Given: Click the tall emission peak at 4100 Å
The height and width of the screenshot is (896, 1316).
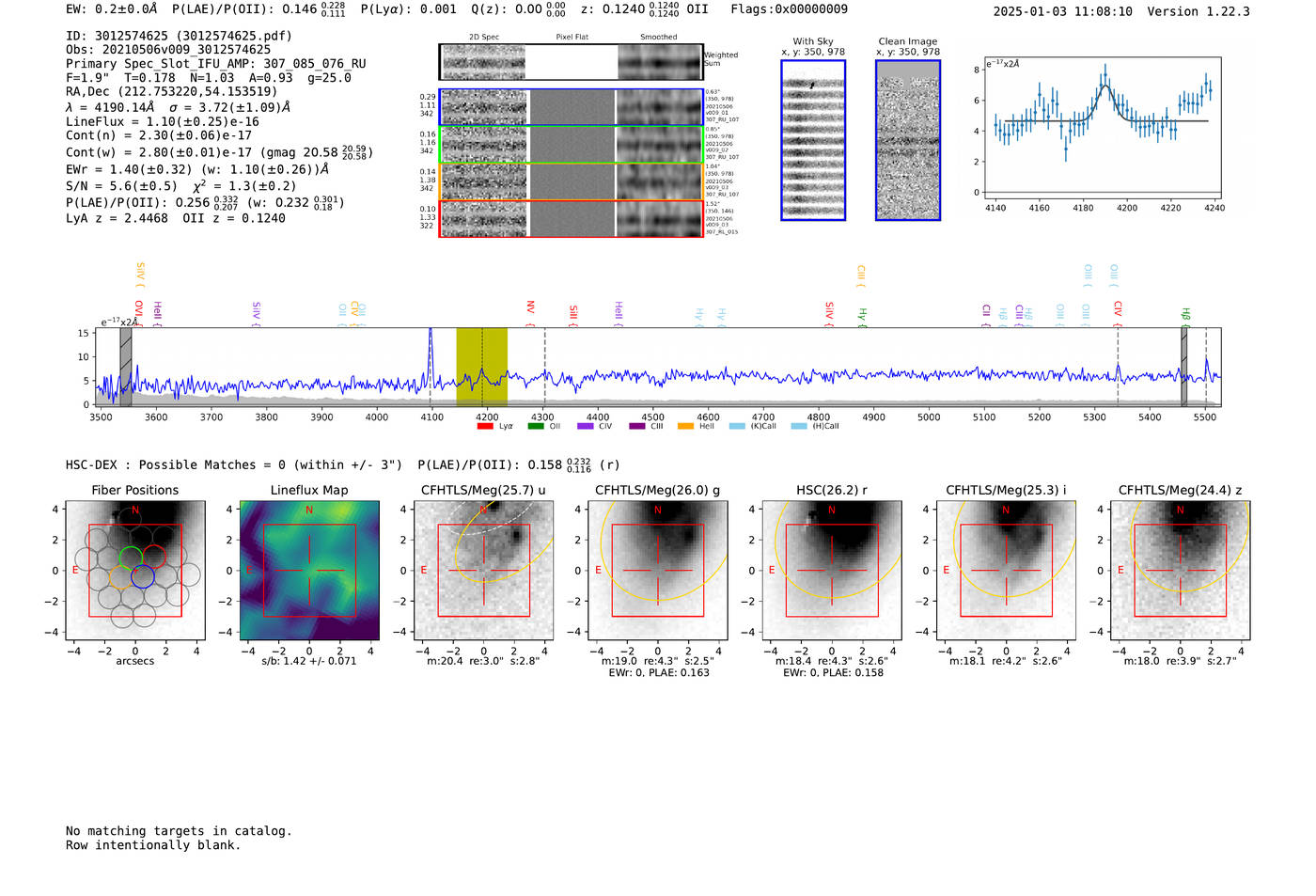Looking at the screenshot, I should pyautogui.click(x=431, y=357).
